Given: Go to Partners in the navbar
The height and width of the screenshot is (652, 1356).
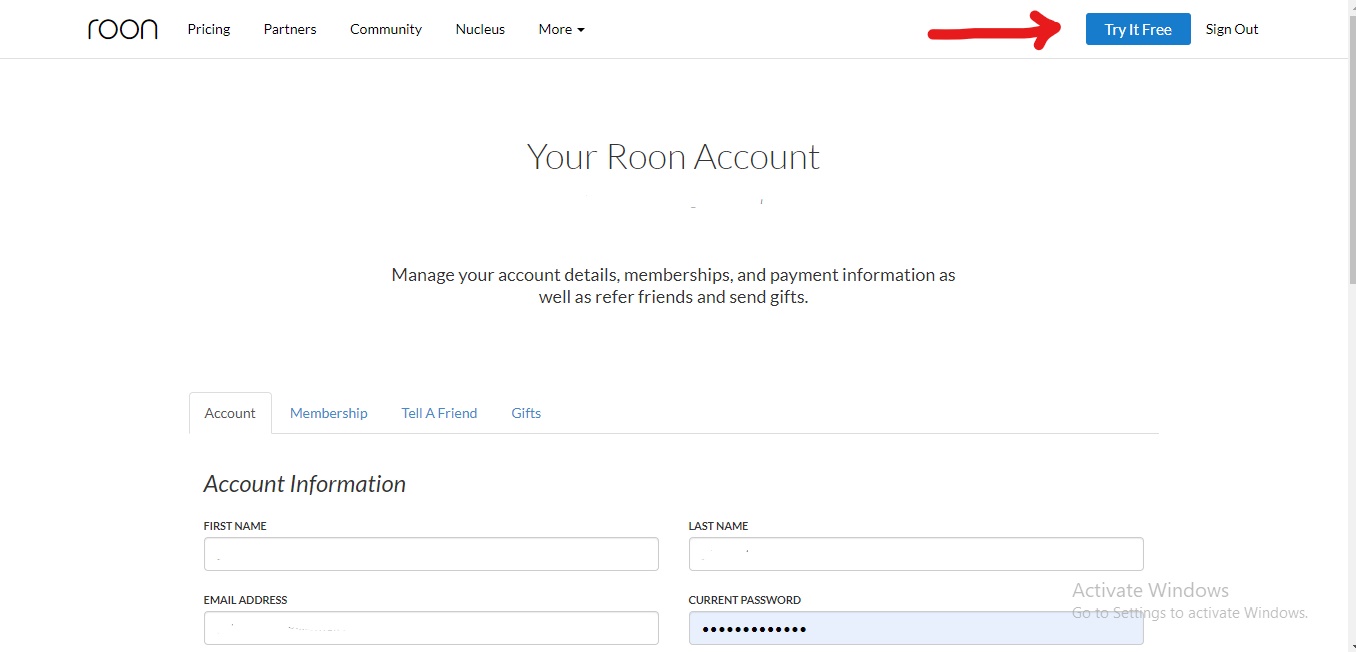Looking at the screenshot, I should point(290,29).
